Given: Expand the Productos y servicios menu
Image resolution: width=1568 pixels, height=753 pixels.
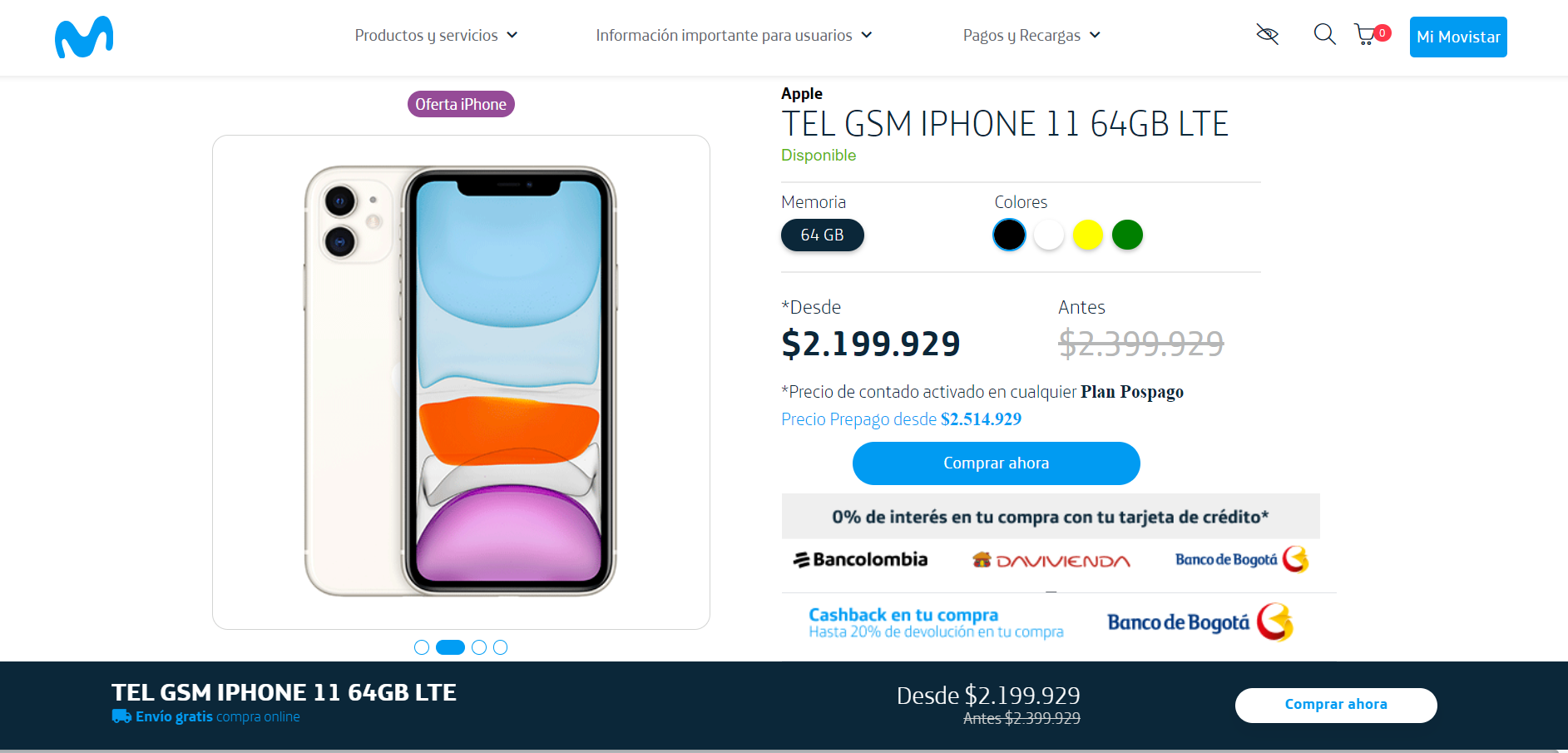Looking at the screenshot, I should pos(436,35).
